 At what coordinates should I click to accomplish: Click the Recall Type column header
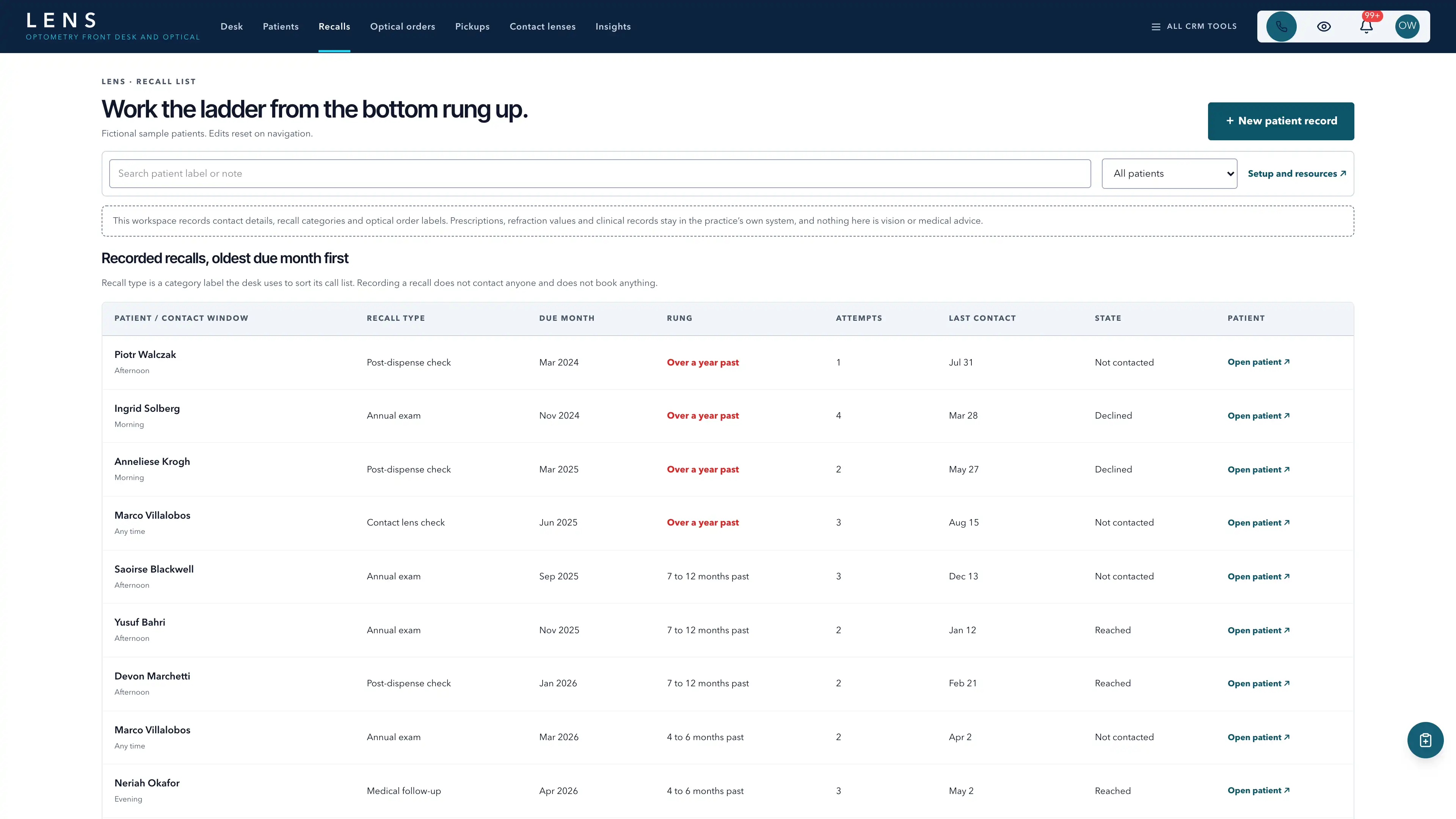[x=395, y=318]
